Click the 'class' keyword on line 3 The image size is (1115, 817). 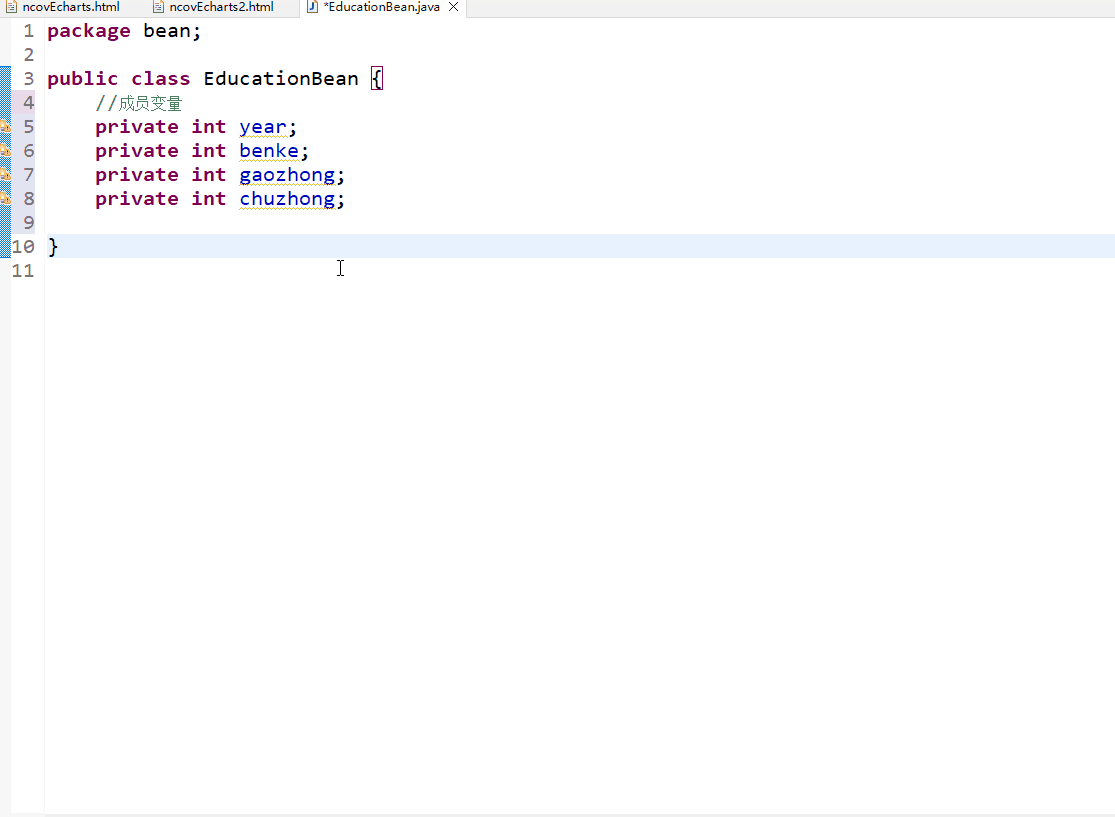(x=161, y=78)
